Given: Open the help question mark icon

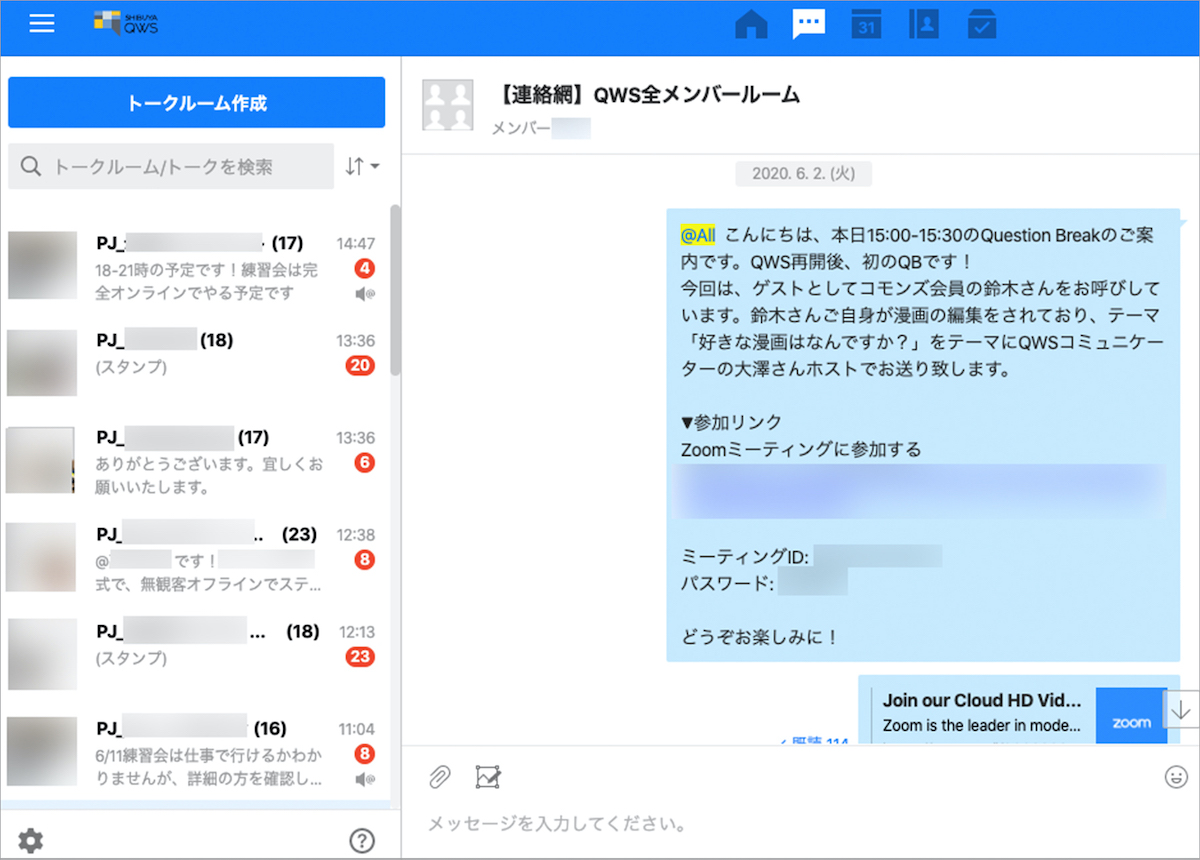Looking at the screenshot, I should coord(362,841).
